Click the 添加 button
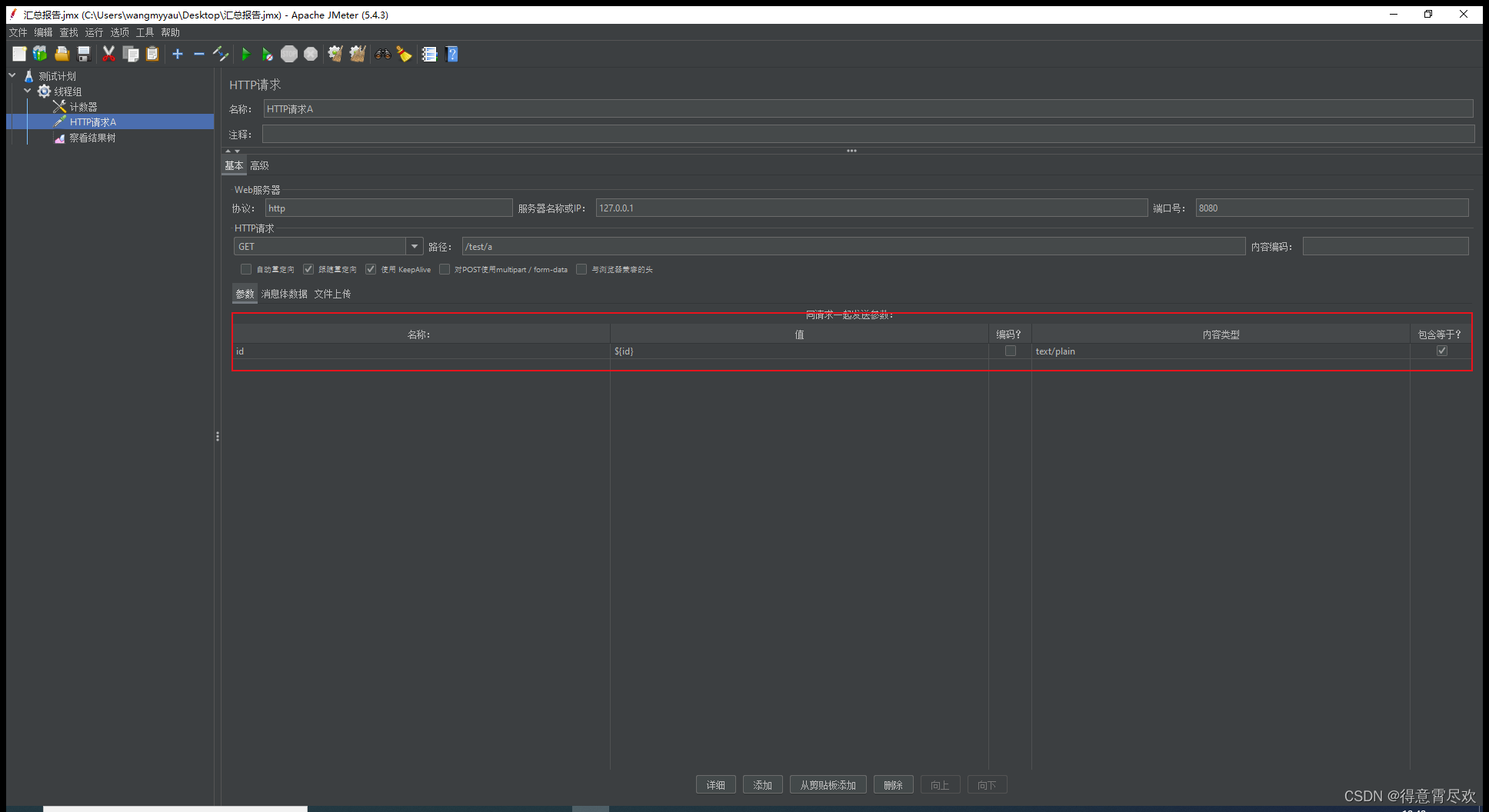1489x812 pixels. click(763, 785)
